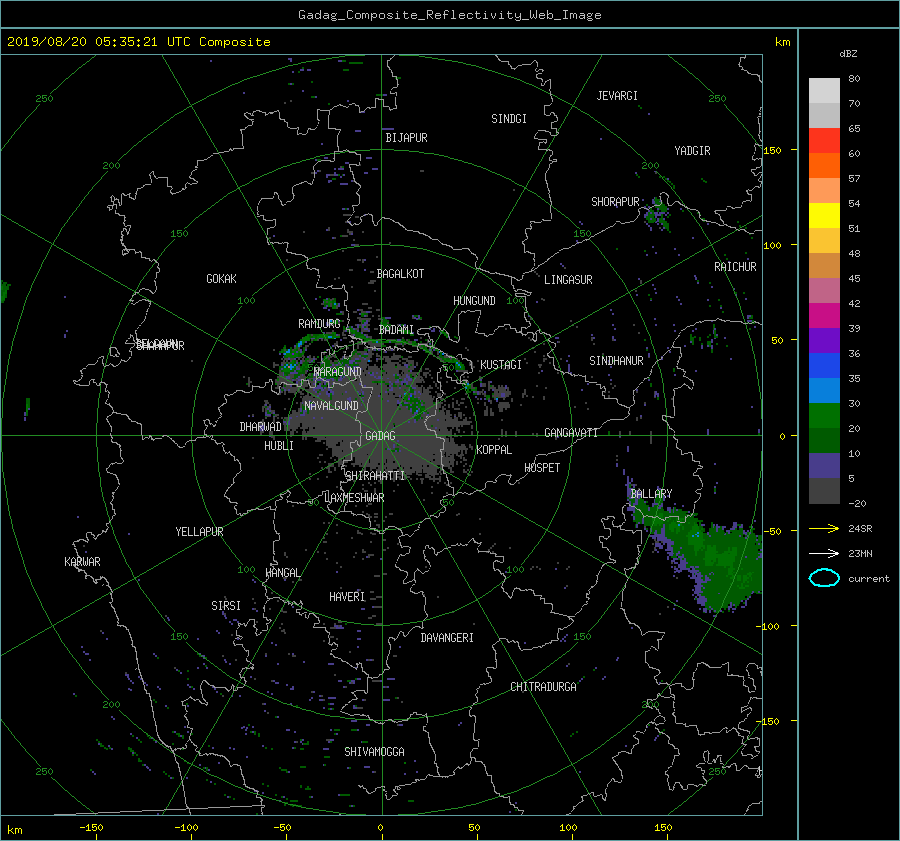Click the SHIRAHATTI city label
900x841 pixels.
375,476
